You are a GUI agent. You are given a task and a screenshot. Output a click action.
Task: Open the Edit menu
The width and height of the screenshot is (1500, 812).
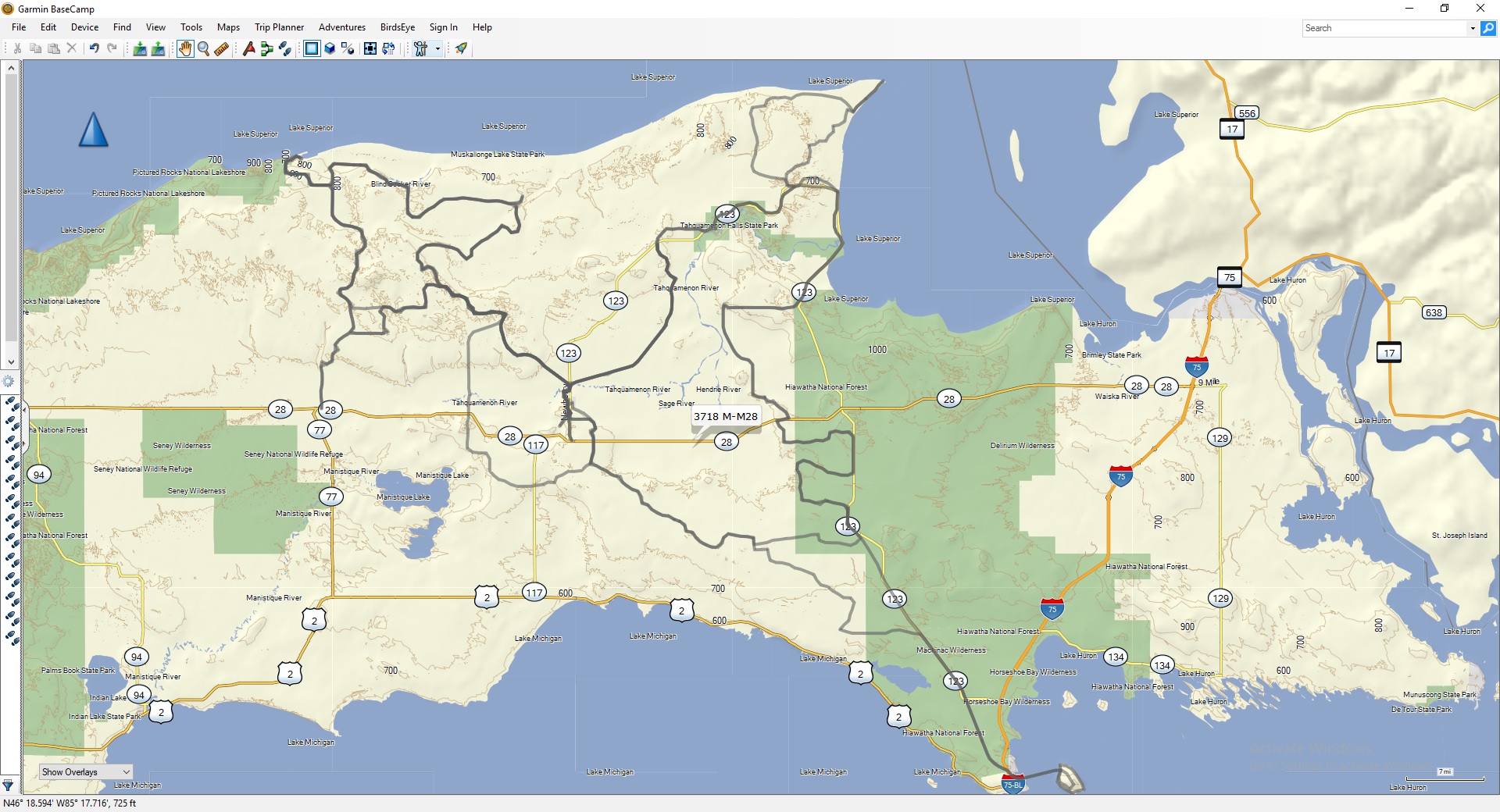coord(48,27)
